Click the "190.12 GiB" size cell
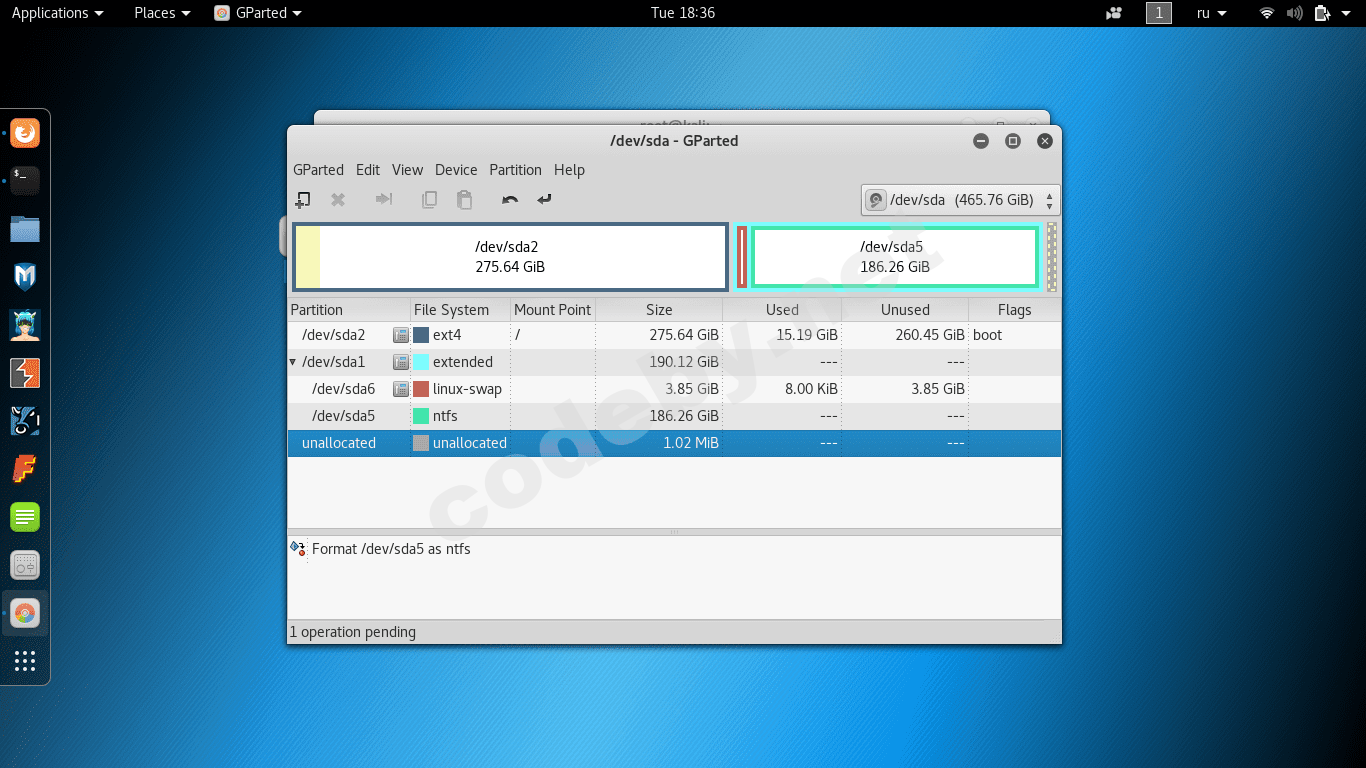 tap(684, 362)
